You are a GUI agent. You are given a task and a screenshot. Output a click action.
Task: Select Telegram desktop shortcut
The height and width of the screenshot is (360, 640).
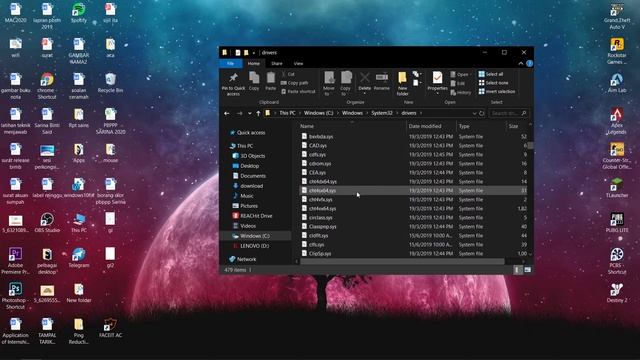pyautogui.click(x=78, y=258)
